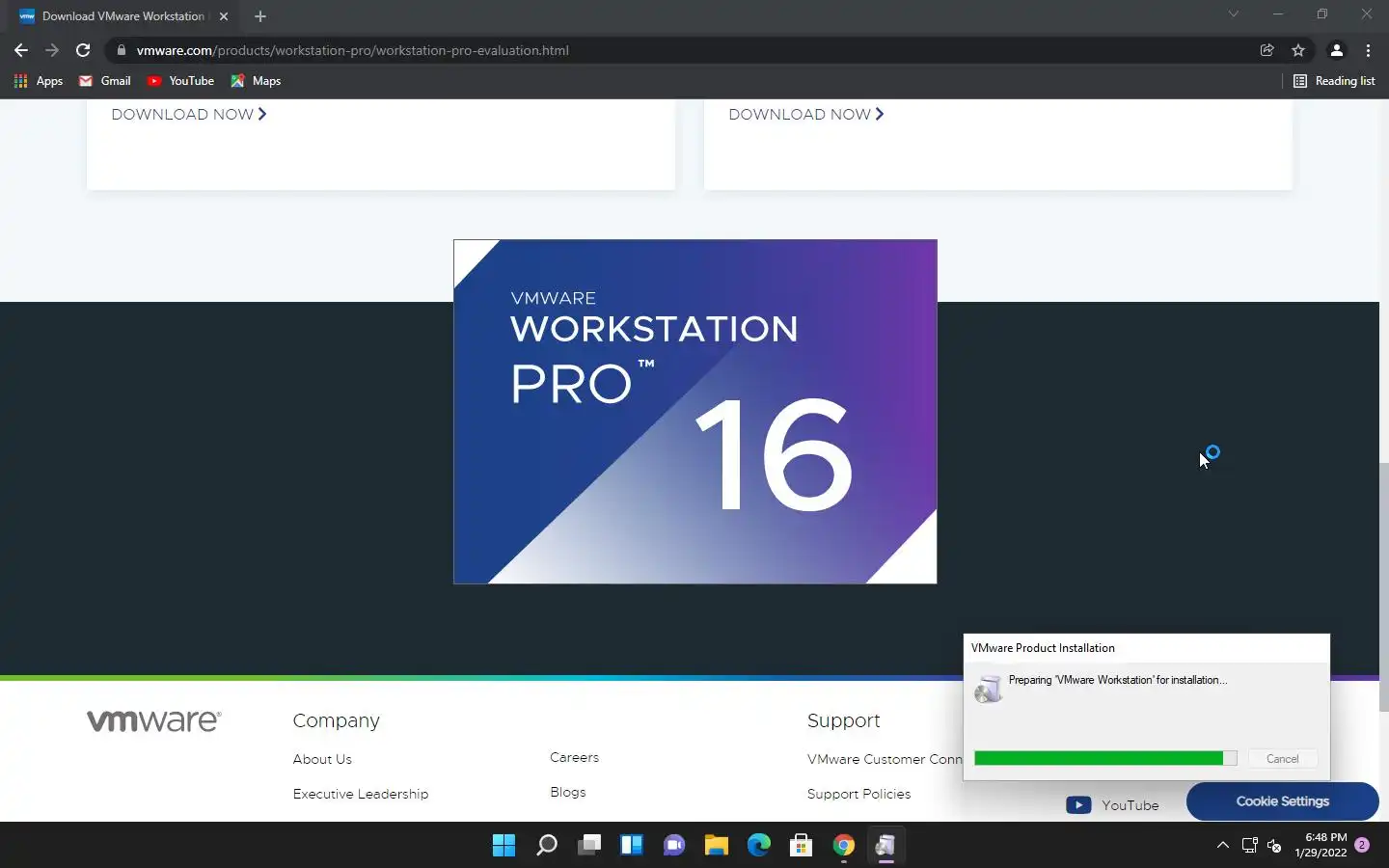Click the installation progress bar
Viewport: 1389px width, 868px height.
click(1105, 759)
